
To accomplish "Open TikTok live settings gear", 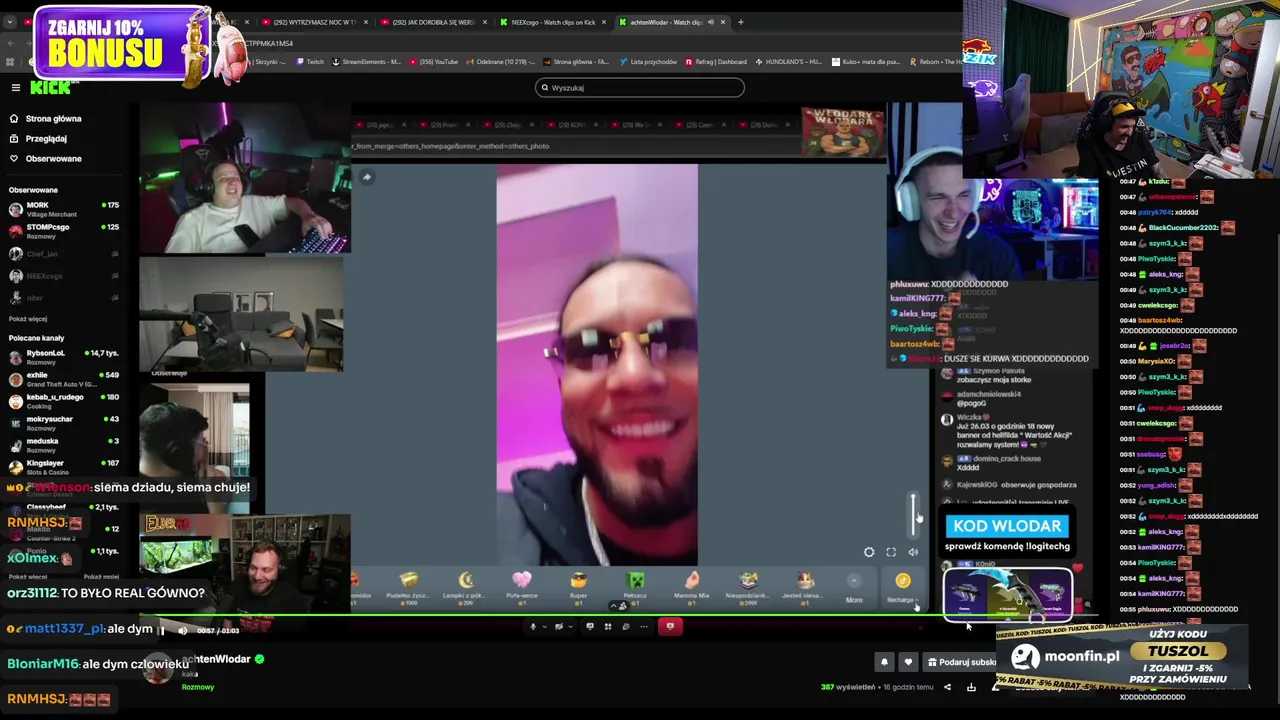I will click(869, 552).
